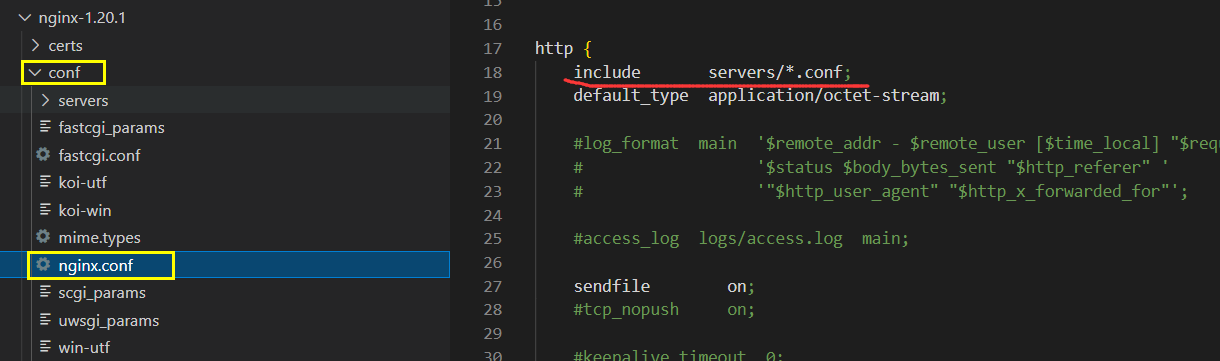The width and height of the screenshot is (1220, 361).
Task: Open the koi-utf file
Action: tap(83, 183)
